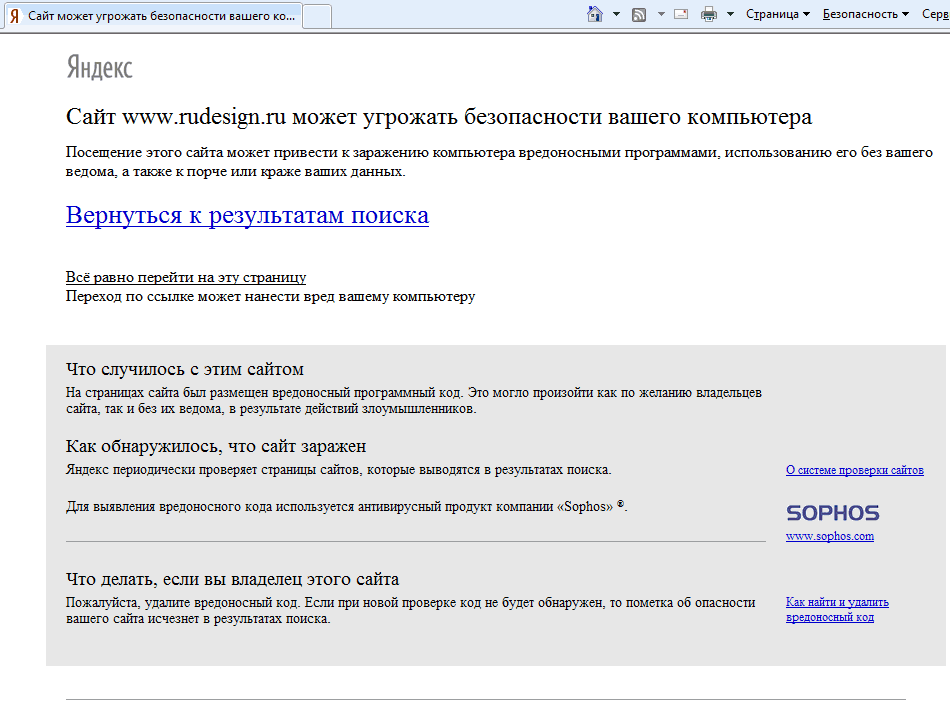
Task: Click 'Вернуться к результатам поиска' link
Action: click(247, 215)
